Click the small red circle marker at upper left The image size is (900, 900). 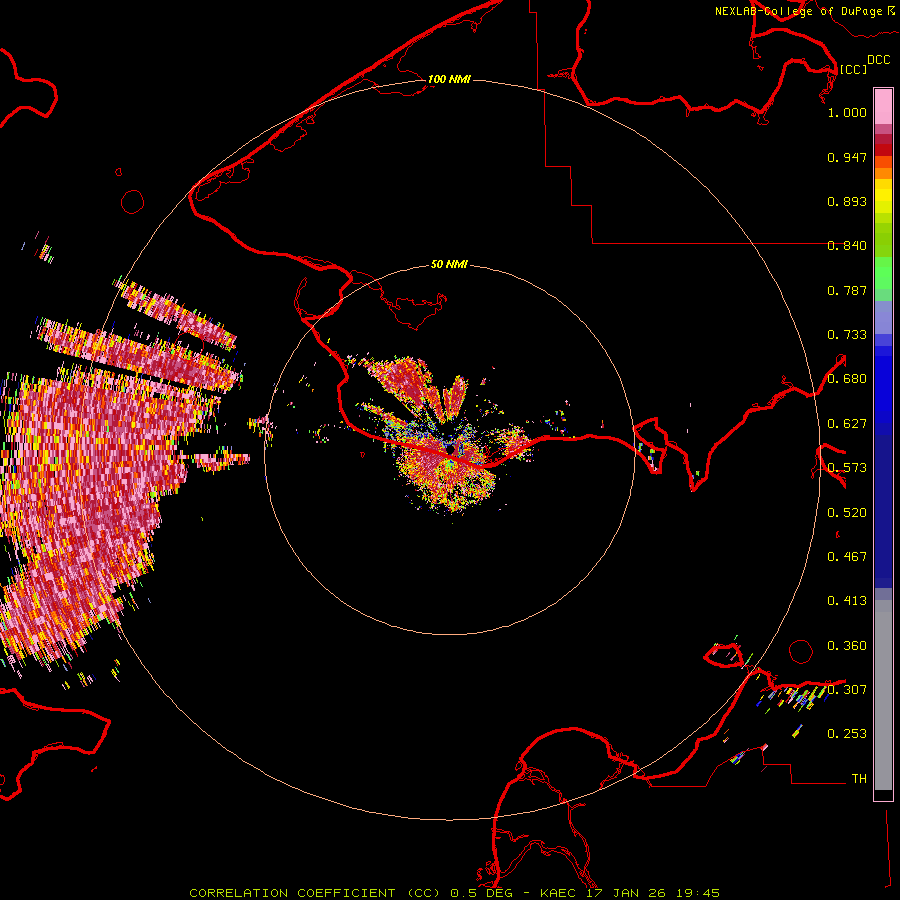pos(133,202)
